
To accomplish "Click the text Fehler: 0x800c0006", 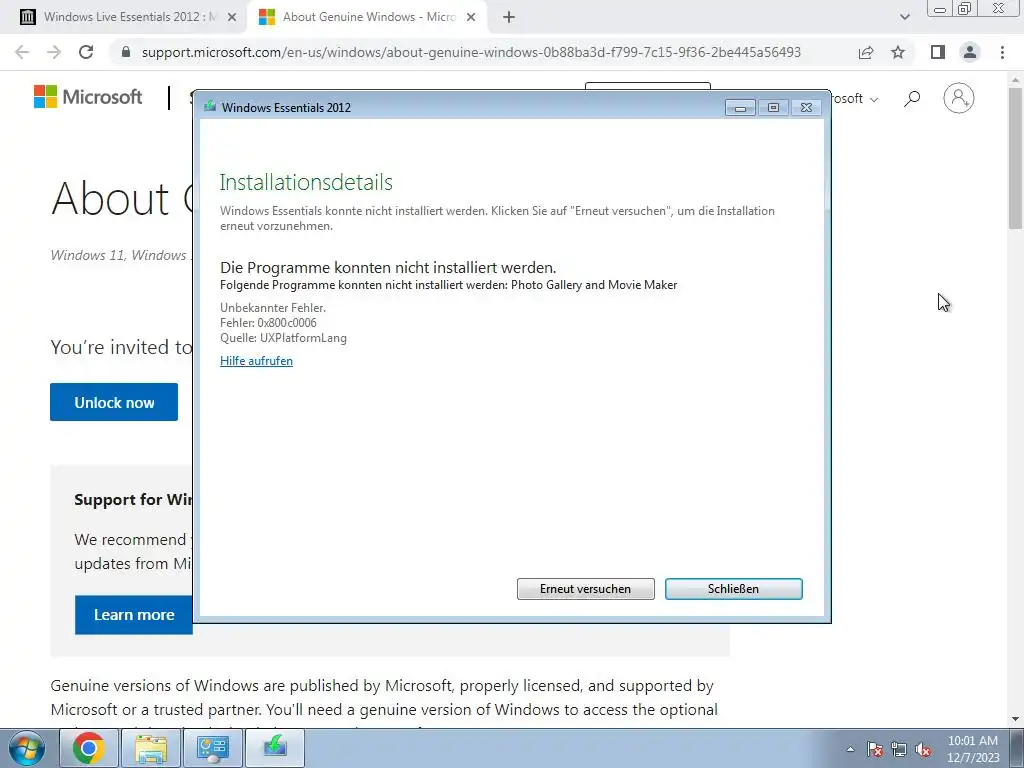I will point(268,323).
